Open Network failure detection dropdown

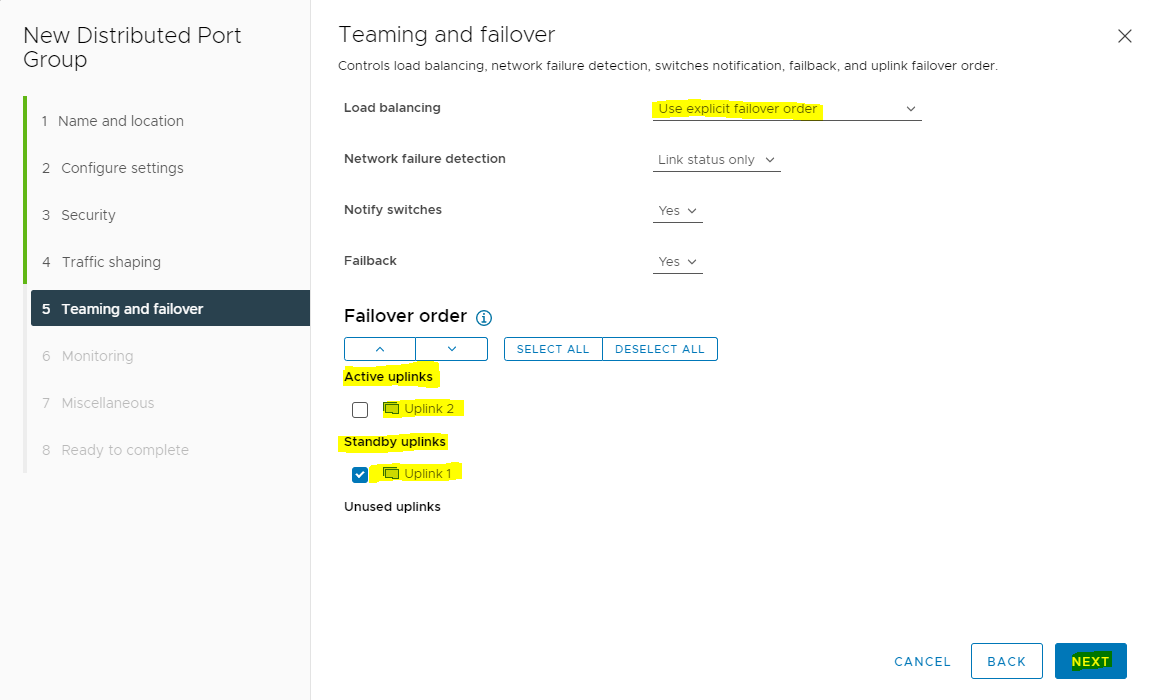tap(717, 160)
